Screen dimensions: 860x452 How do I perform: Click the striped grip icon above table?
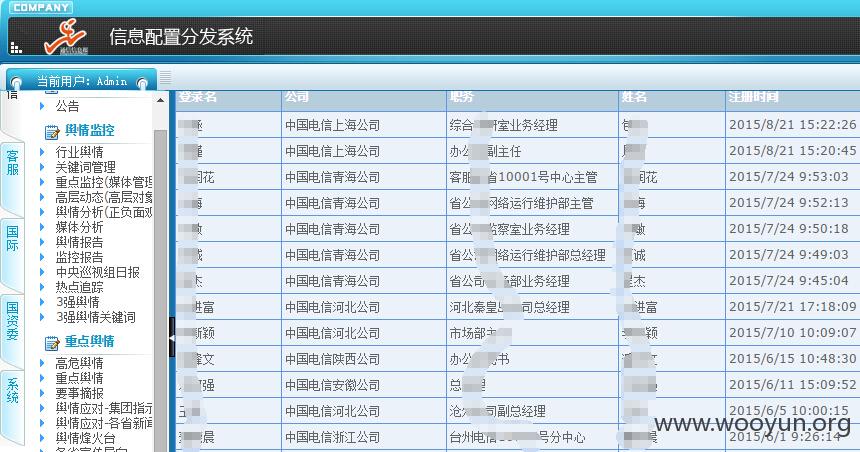pyautogui.click(x=165, y=78)
